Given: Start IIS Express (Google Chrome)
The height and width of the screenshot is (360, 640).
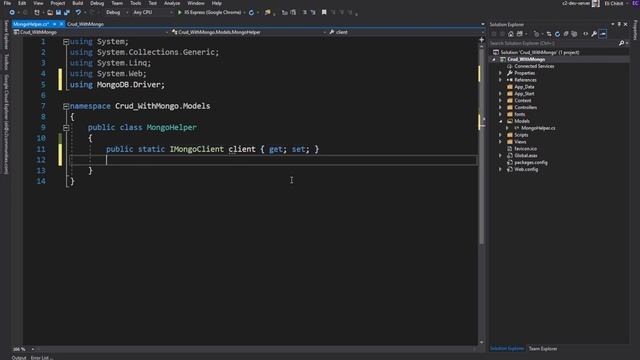Looking at the screenshot, I should [x=210, y=13].
